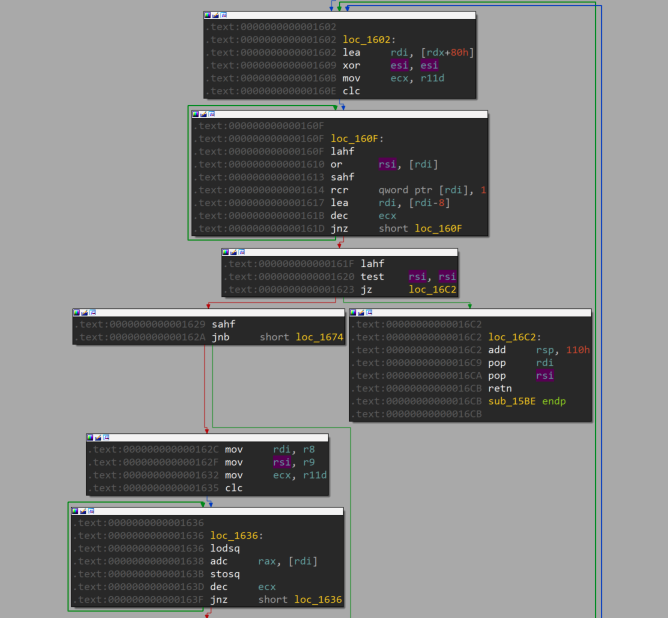This screenshot has height=618, width=668.
Task: Select the clc instruction at address 160E
Action: coord(351,91)
